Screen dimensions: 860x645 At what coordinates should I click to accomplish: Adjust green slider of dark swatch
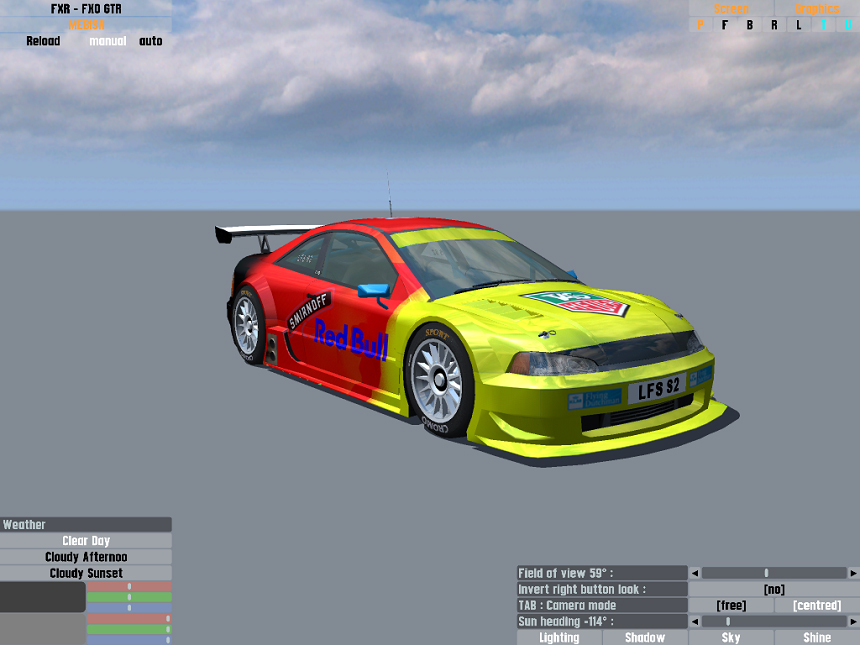tap(129, 597)
